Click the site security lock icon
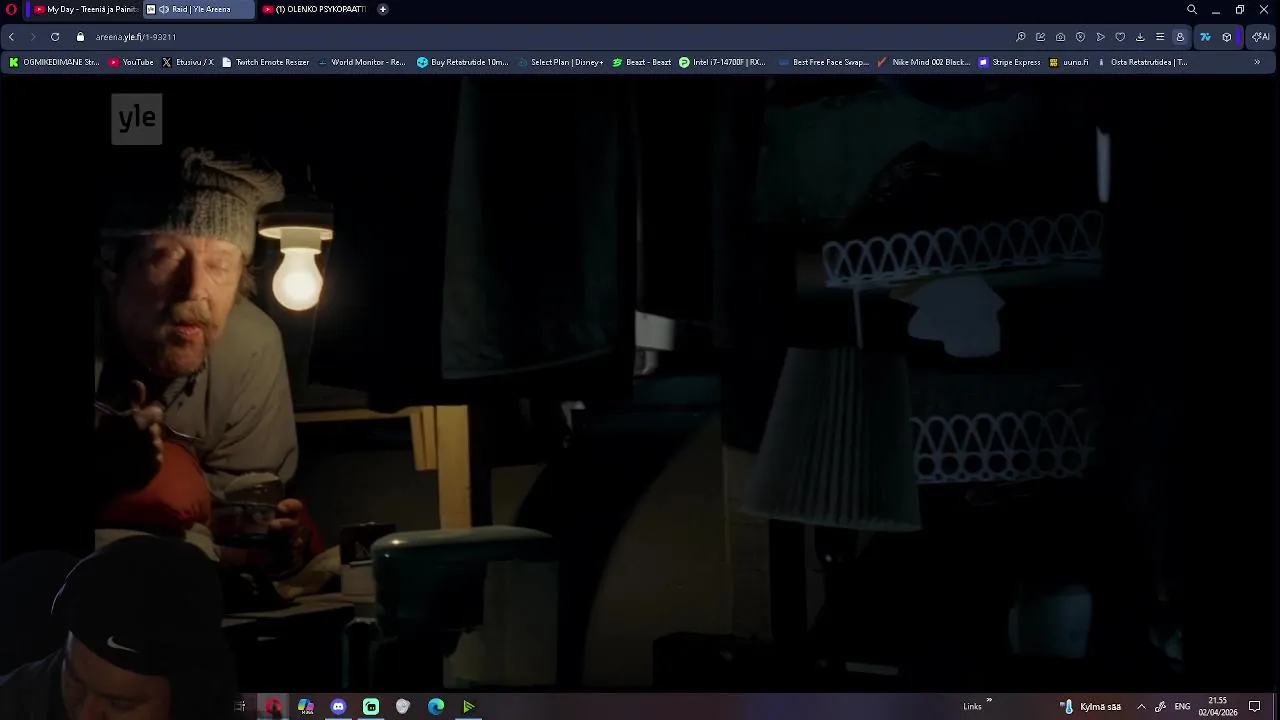 (x=81, y=37)
